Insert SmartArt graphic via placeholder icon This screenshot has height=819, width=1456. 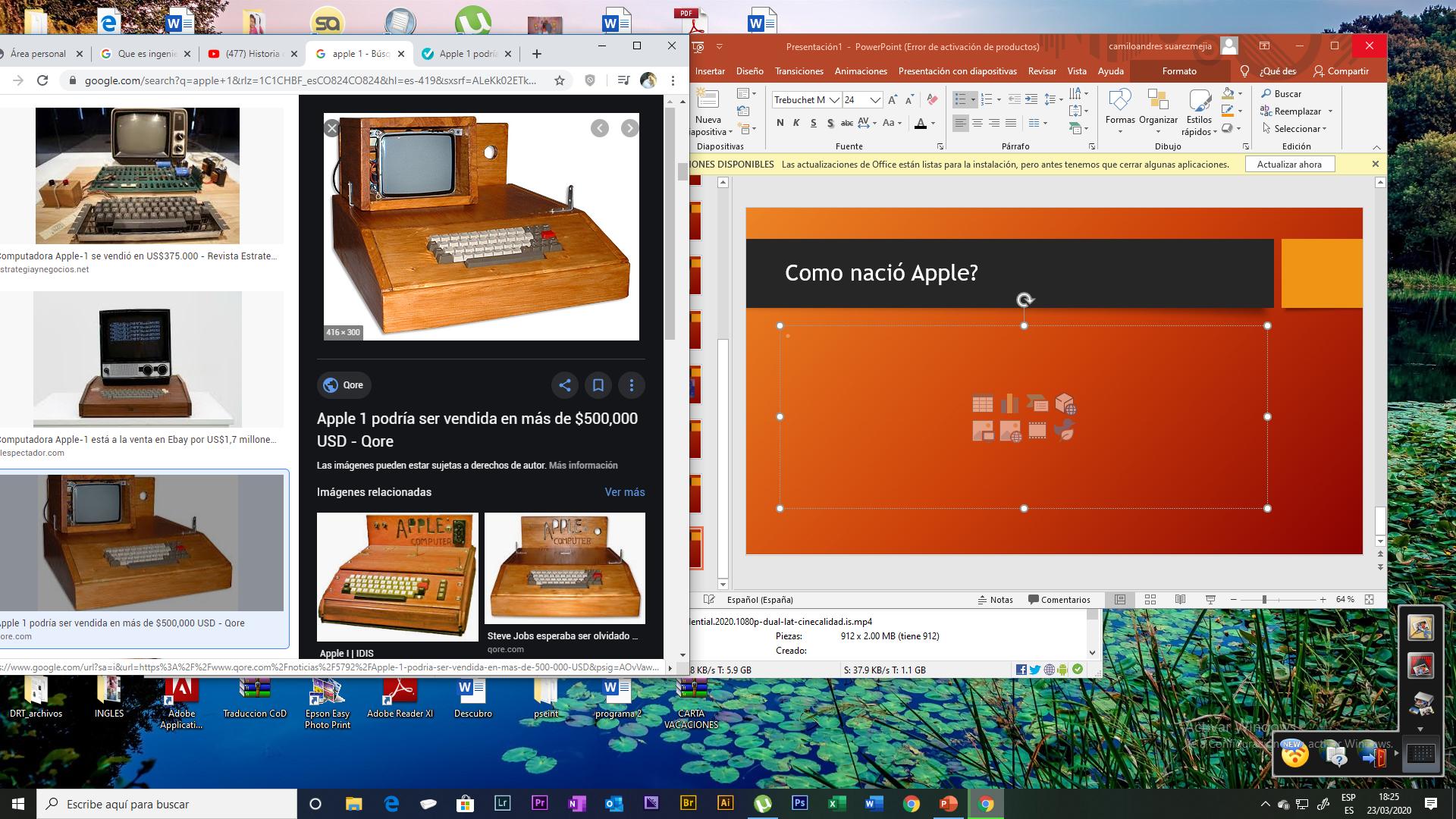coord(1037,404)
